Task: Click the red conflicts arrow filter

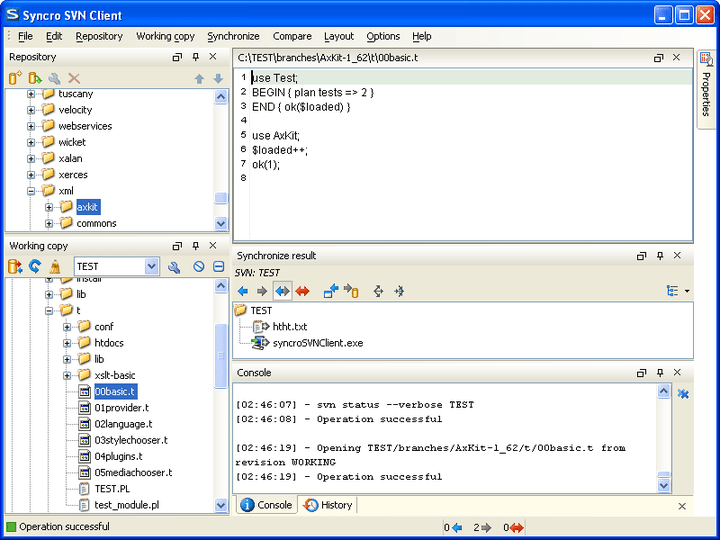Action: [x=301, y=291]
